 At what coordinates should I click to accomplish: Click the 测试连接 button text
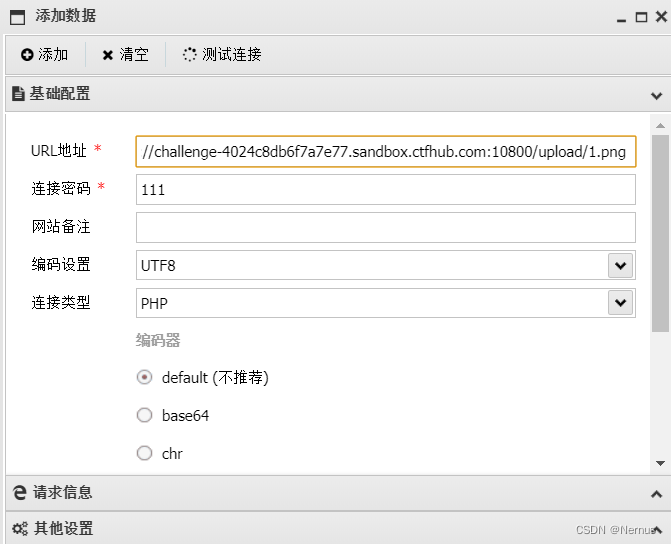(232, 54)
